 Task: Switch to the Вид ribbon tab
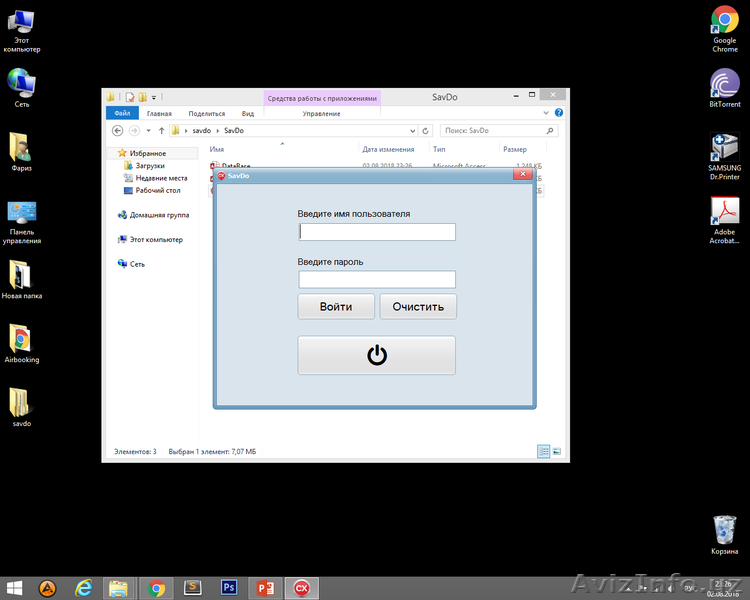point(247,114)
